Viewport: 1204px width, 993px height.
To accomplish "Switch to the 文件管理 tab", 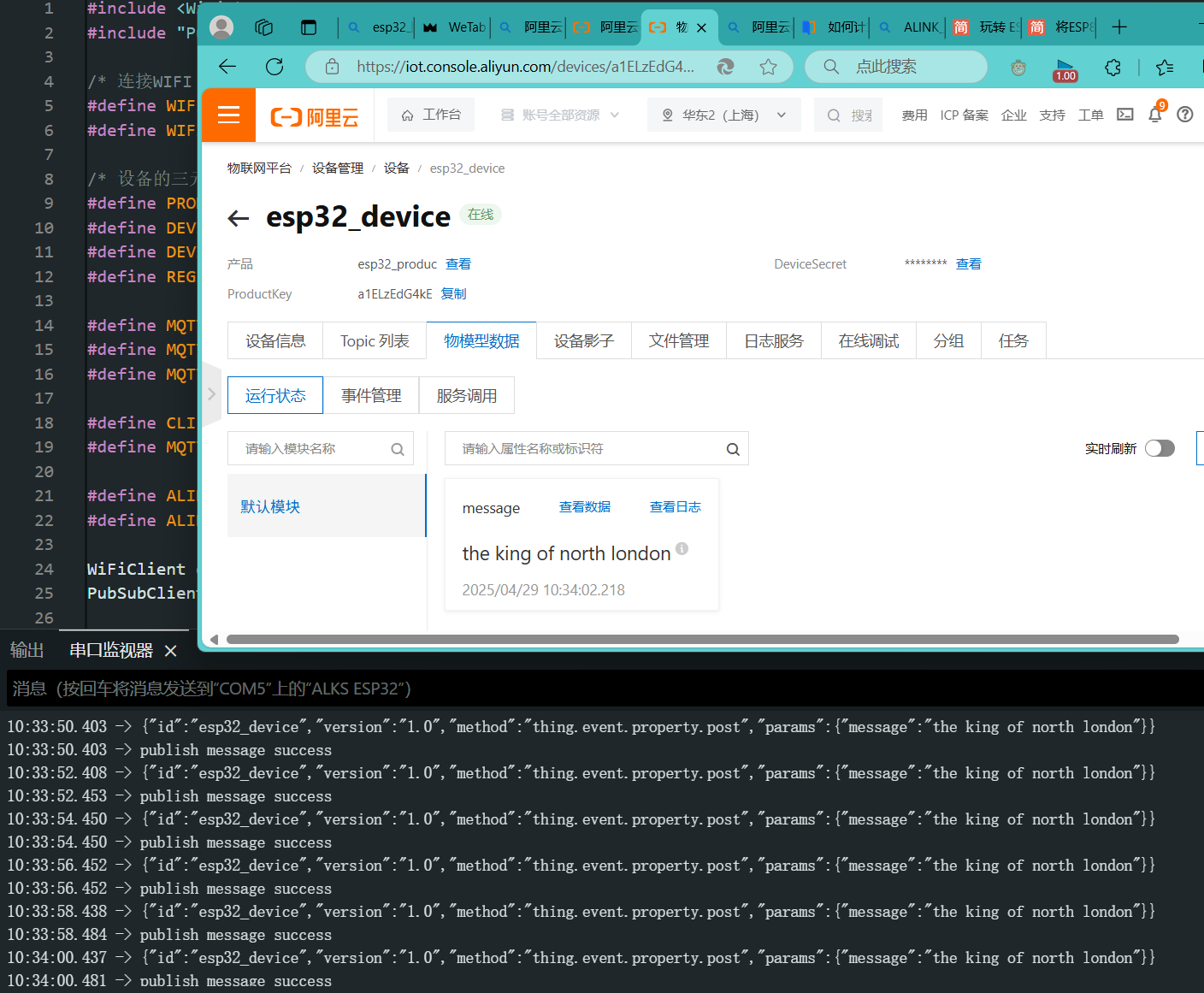I will tap(679, 340).
